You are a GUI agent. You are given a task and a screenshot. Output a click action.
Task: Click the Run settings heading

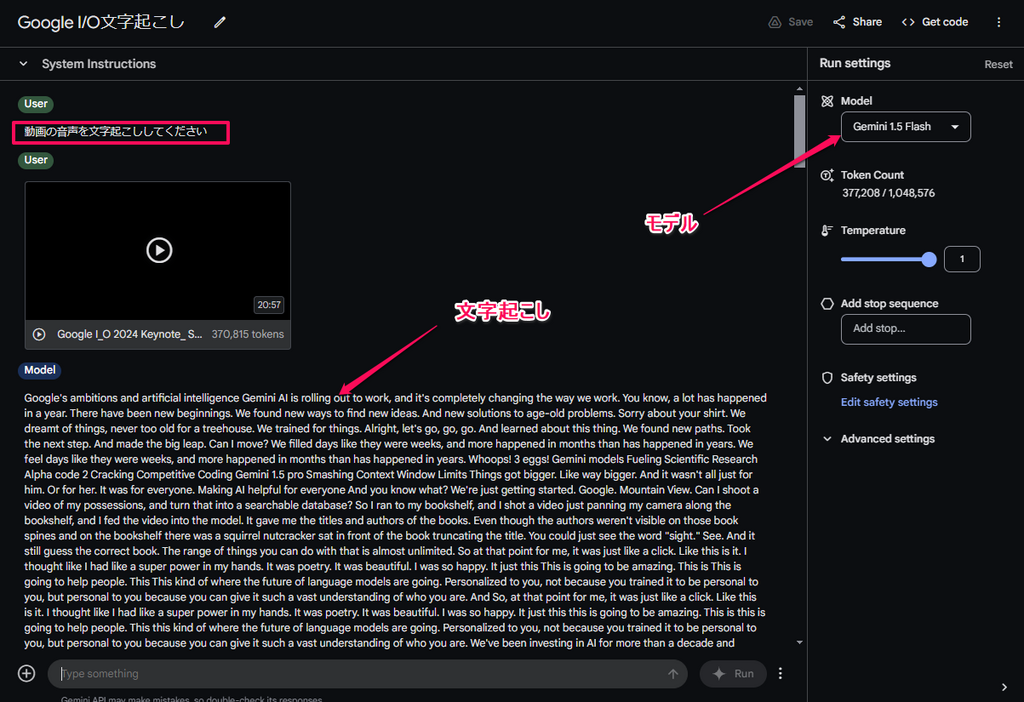(x=855, y=63)
